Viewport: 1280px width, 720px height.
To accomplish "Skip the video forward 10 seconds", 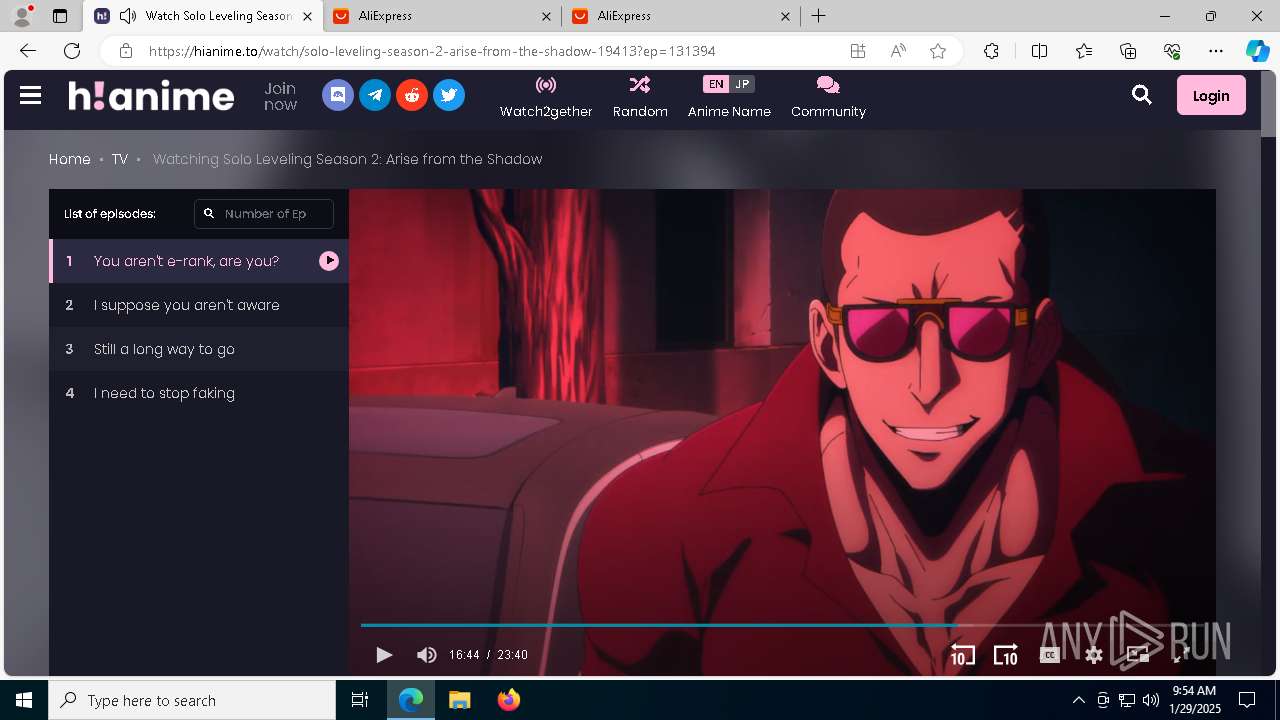I will pyautogui.click(x=1005, y=655).
